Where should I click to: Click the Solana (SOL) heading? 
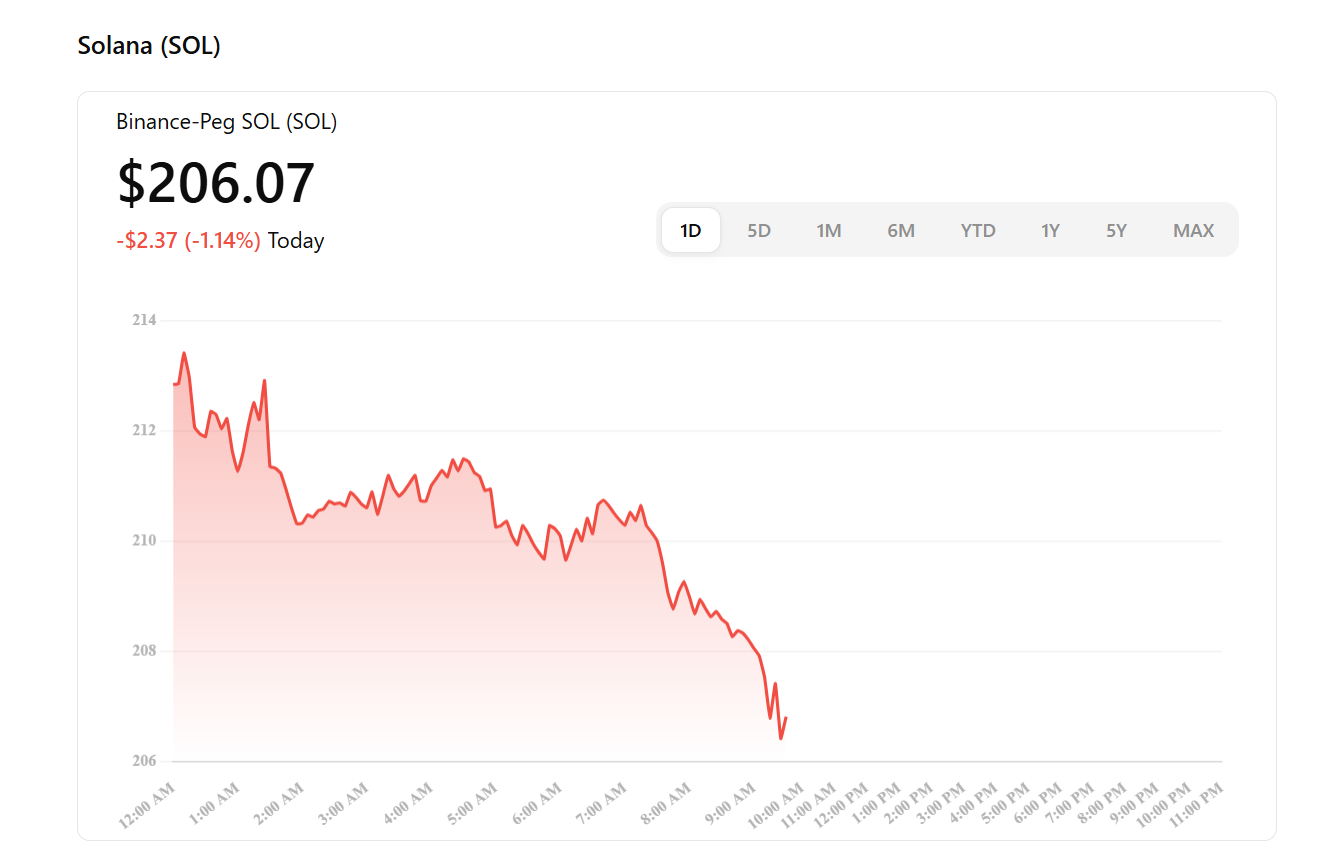pyautogui.click(x=149, y=46)
